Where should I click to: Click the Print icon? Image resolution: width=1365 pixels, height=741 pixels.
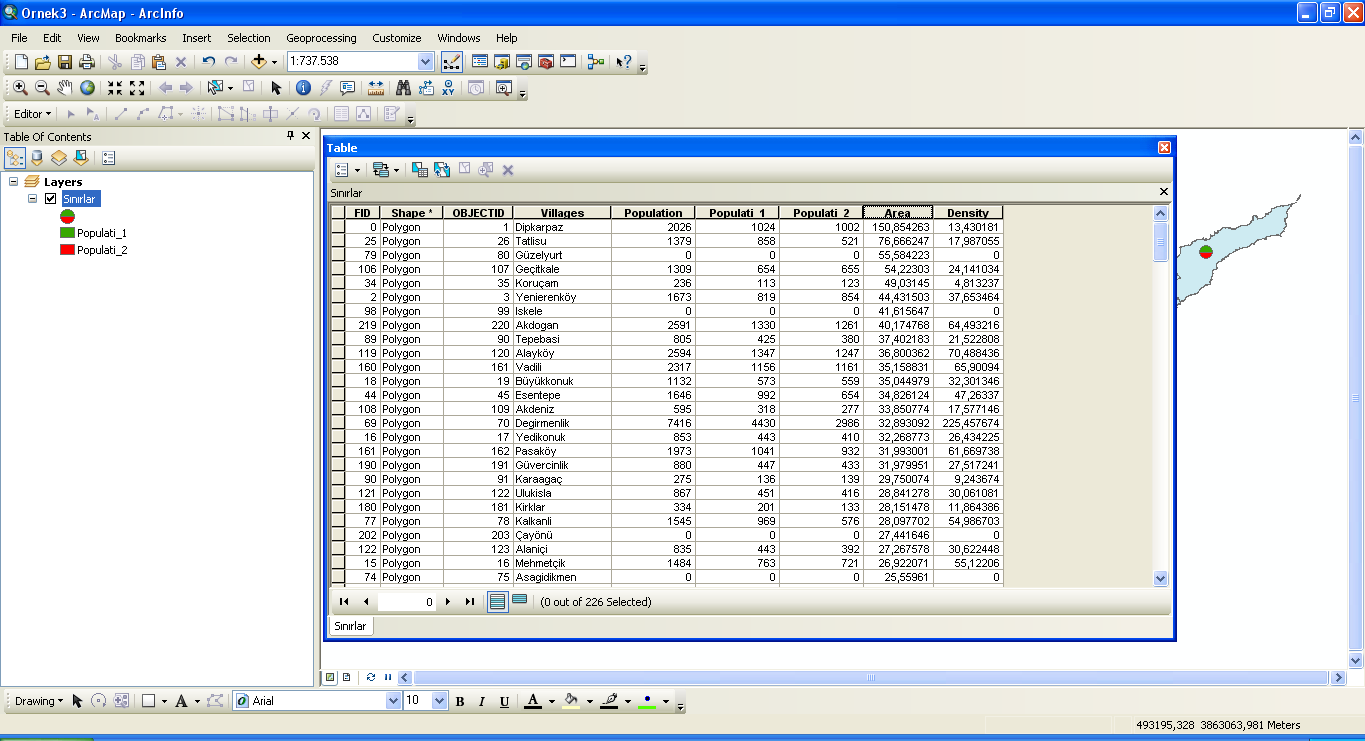pos(87,62)
